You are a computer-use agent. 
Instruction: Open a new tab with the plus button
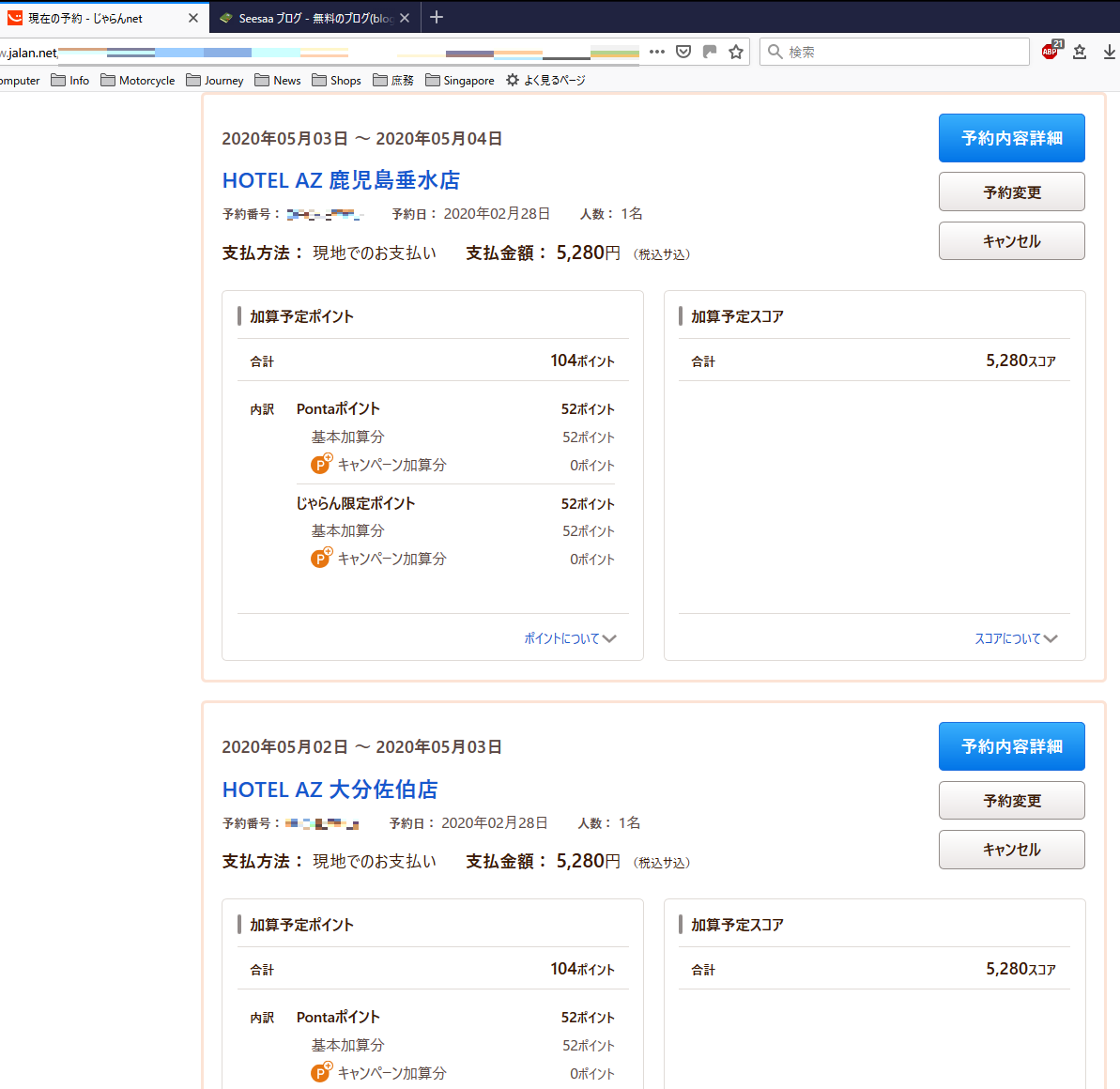pyautogui.click(x=437, y=17)
